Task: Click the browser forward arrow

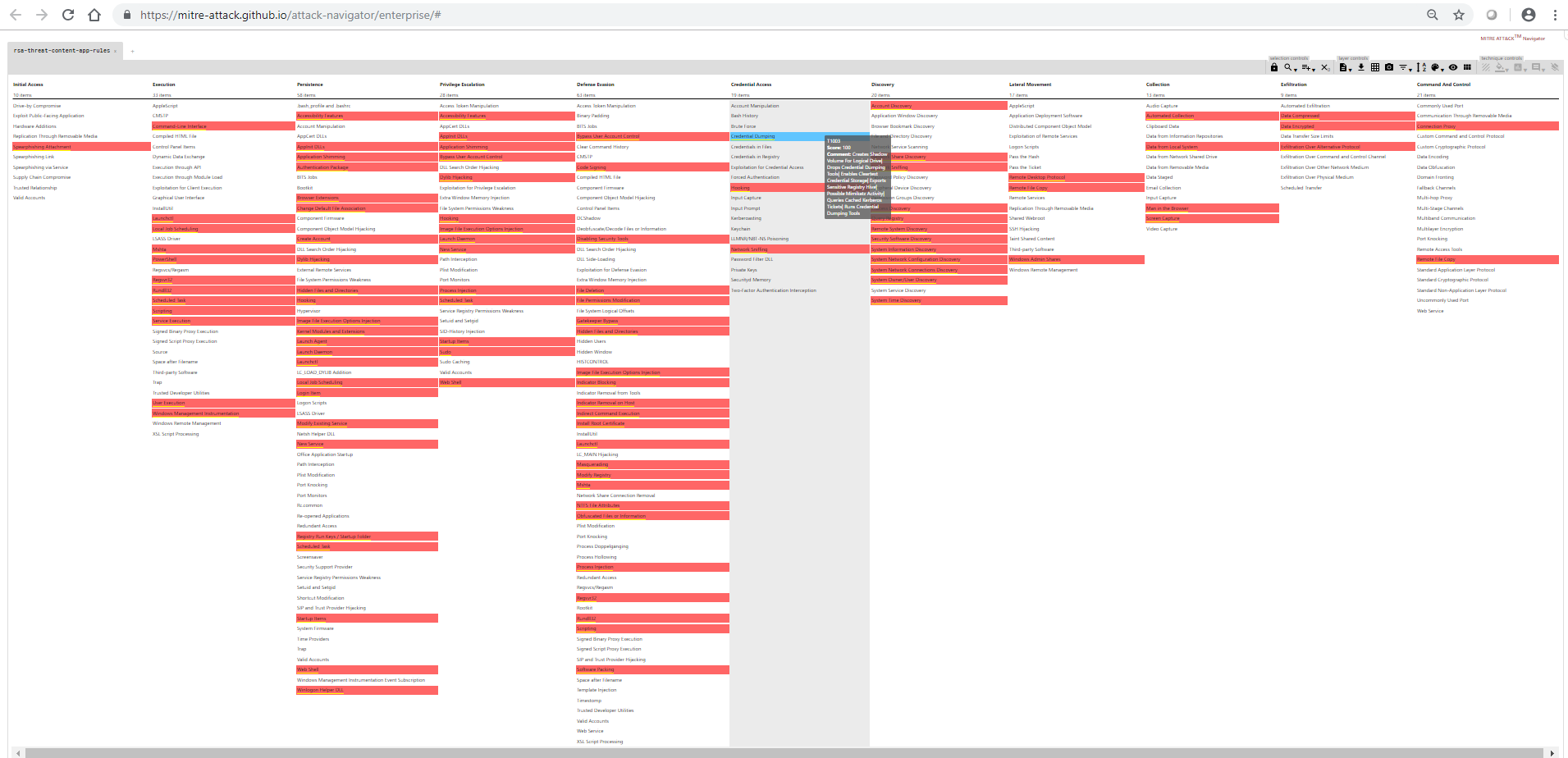Action: point(42,15)
